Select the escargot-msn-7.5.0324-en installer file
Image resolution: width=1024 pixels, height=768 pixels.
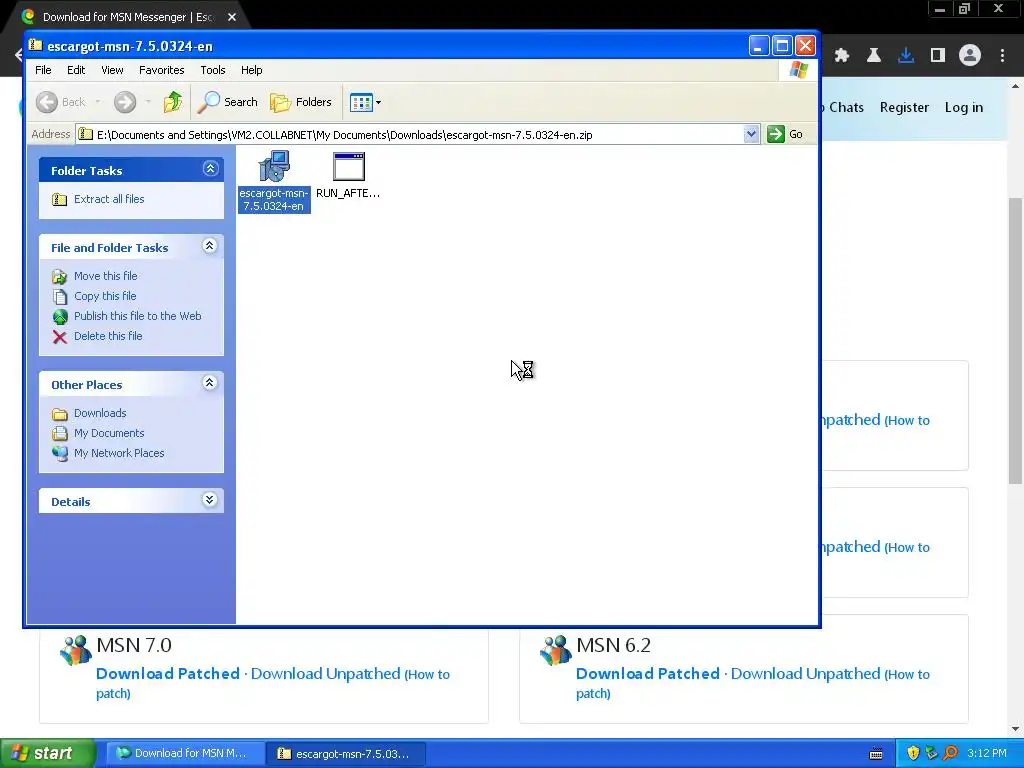(274, 181)
